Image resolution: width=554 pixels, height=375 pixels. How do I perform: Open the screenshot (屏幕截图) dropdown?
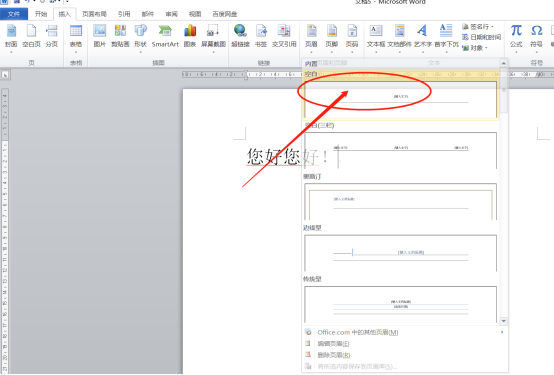point(213,38)
